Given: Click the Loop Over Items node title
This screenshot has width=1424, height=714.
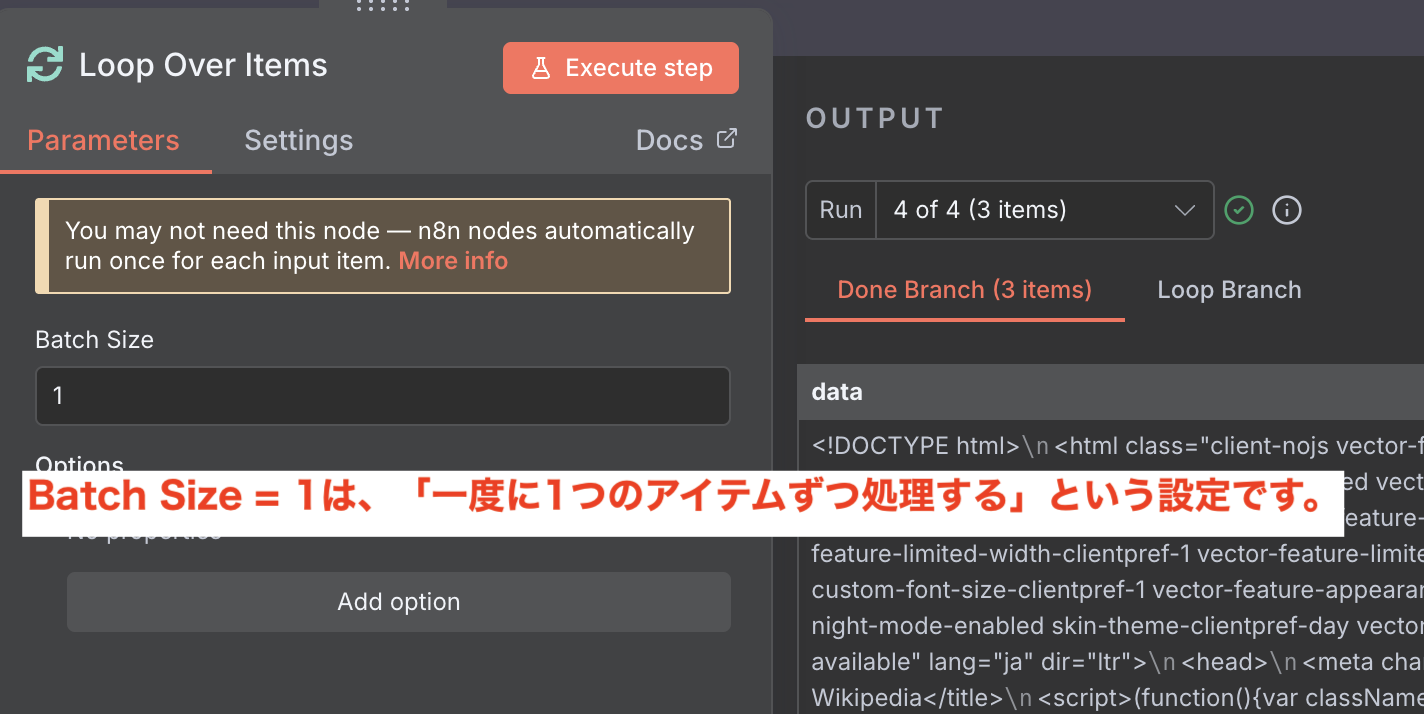Looking at the screenshot, I should coord(203,66).
